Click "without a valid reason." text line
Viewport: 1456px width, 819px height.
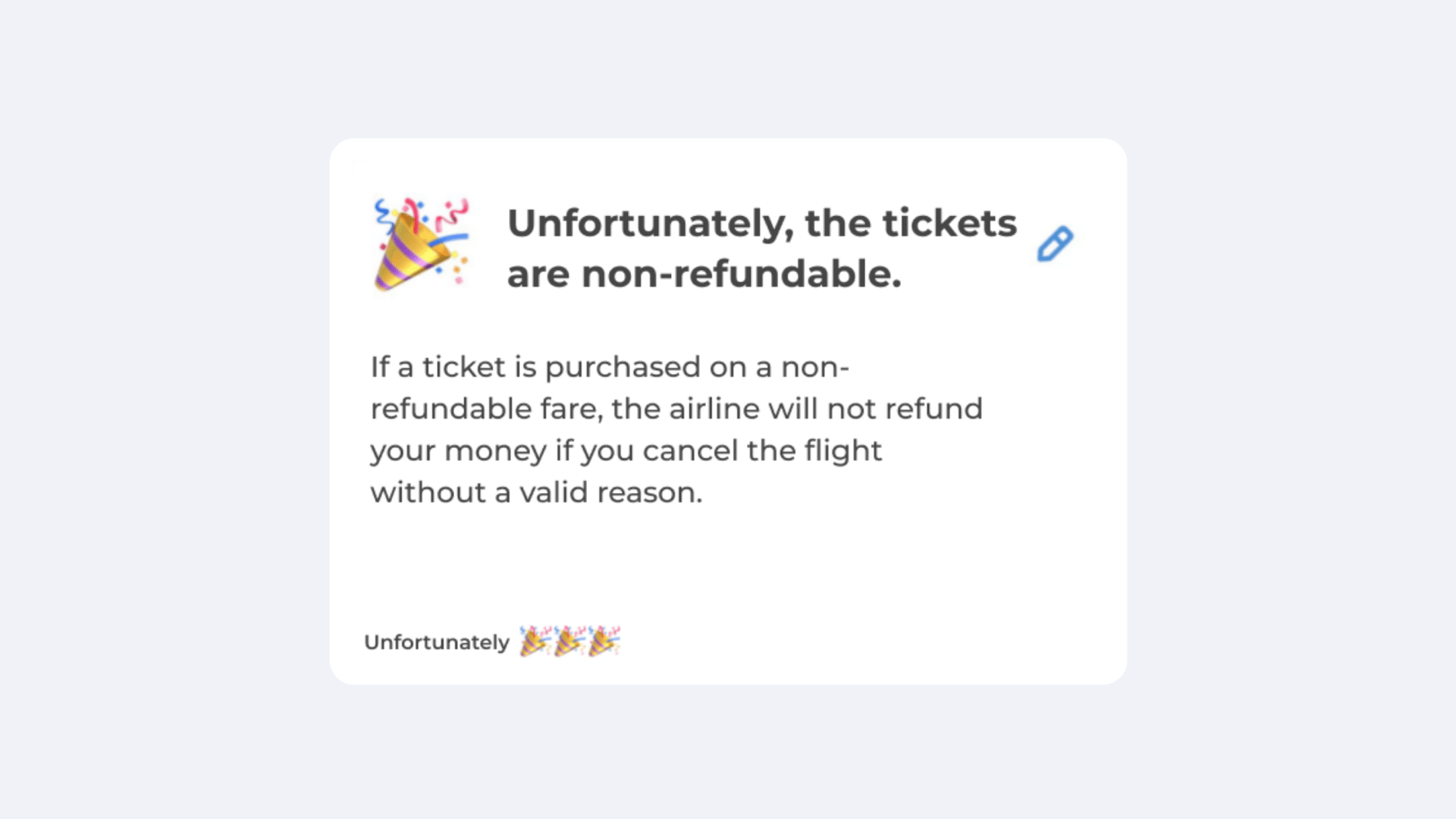[x=536, y=492]
